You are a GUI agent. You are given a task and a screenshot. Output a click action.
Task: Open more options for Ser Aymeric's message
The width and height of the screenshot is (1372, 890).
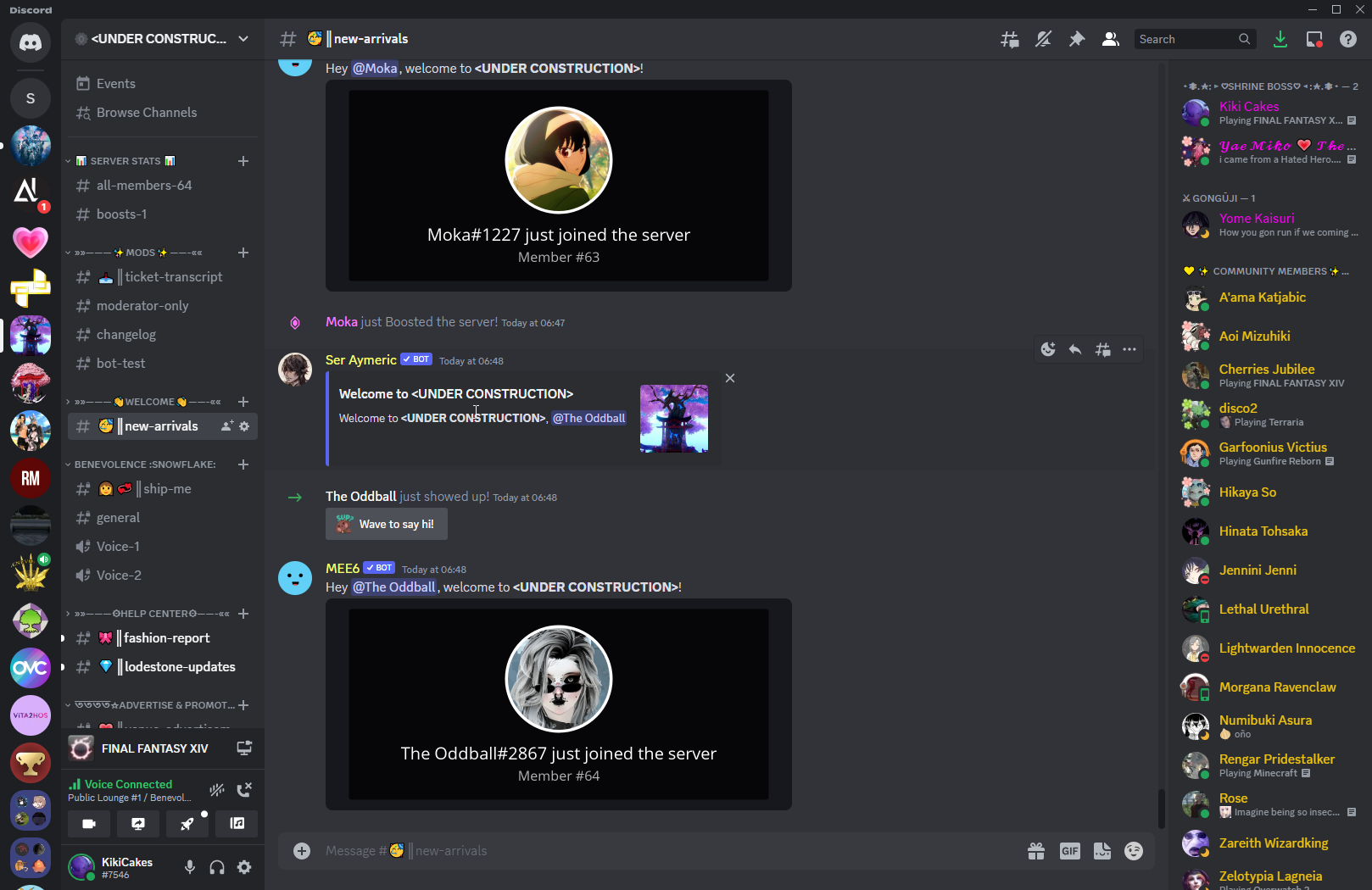click(x=1129, y=349)
